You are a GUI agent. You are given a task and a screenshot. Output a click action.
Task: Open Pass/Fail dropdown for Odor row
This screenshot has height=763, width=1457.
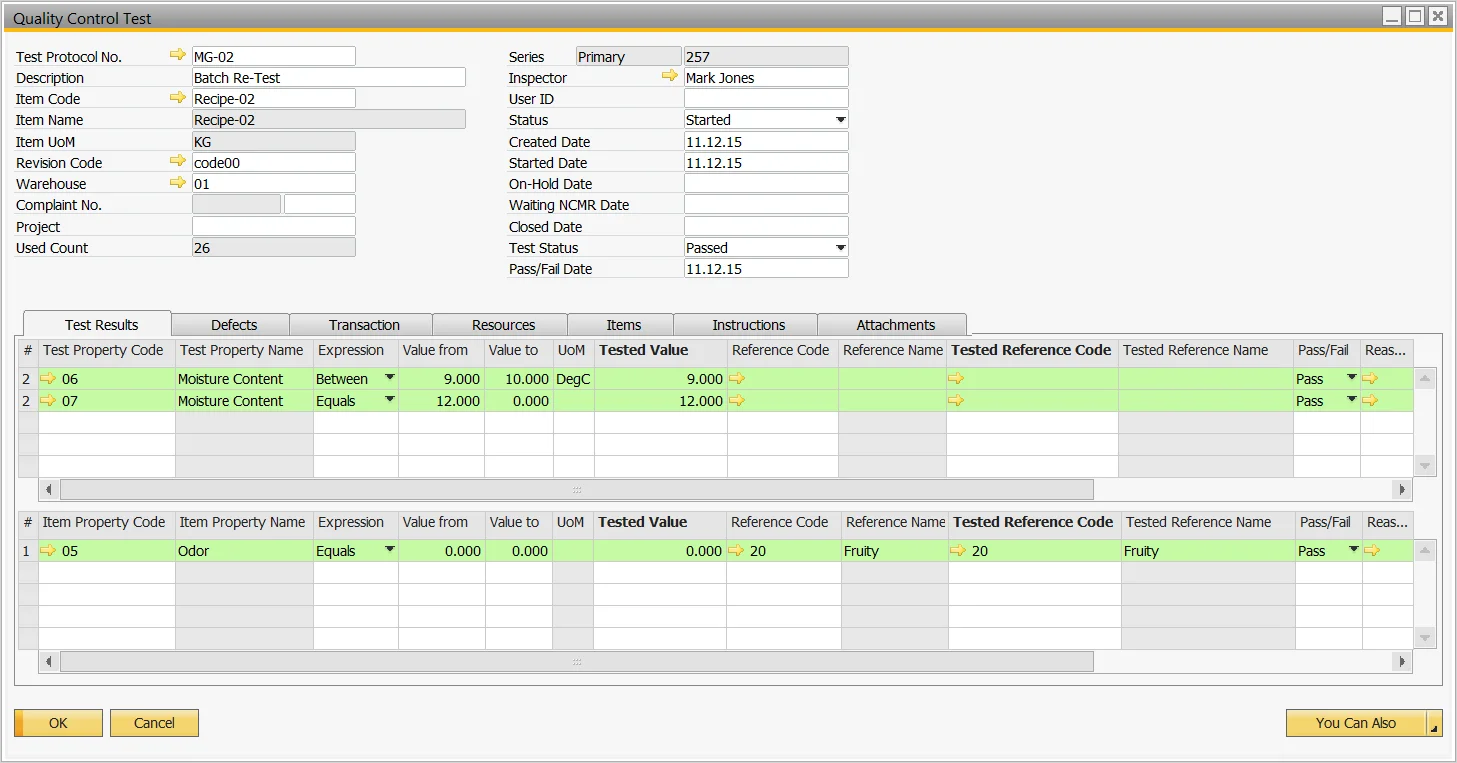(x=1352, y=550)
